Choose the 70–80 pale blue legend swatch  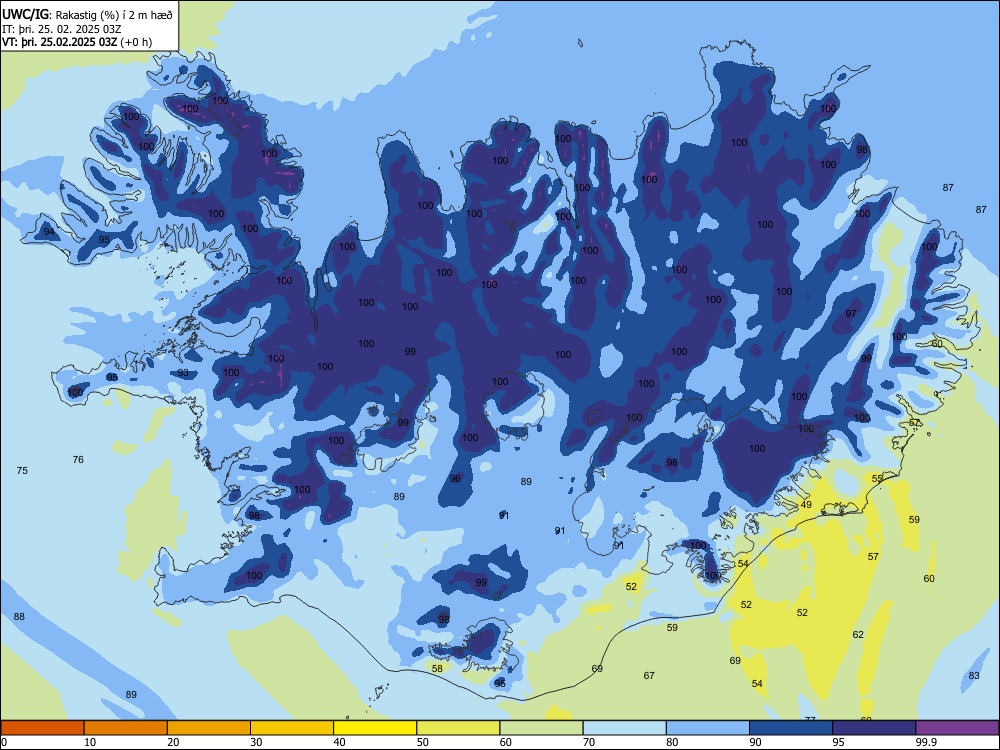click(x=624, y=728)
